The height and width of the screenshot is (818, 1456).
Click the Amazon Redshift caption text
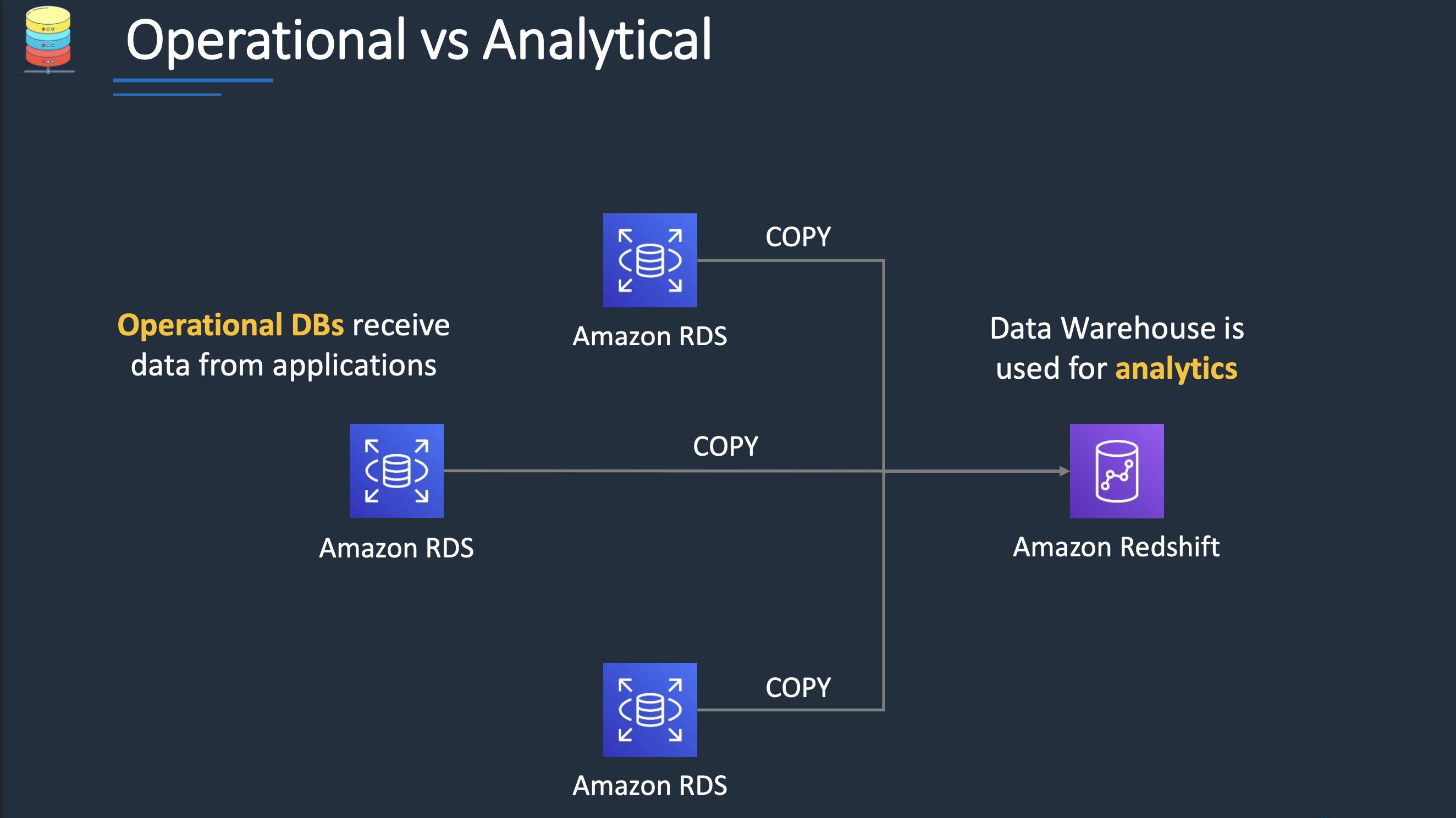click(1116, 547)
